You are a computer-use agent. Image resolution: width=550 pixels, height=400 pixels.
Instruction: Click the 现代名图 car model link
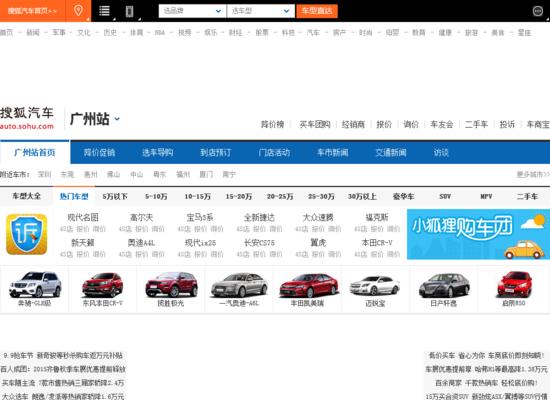coord(83,217)
